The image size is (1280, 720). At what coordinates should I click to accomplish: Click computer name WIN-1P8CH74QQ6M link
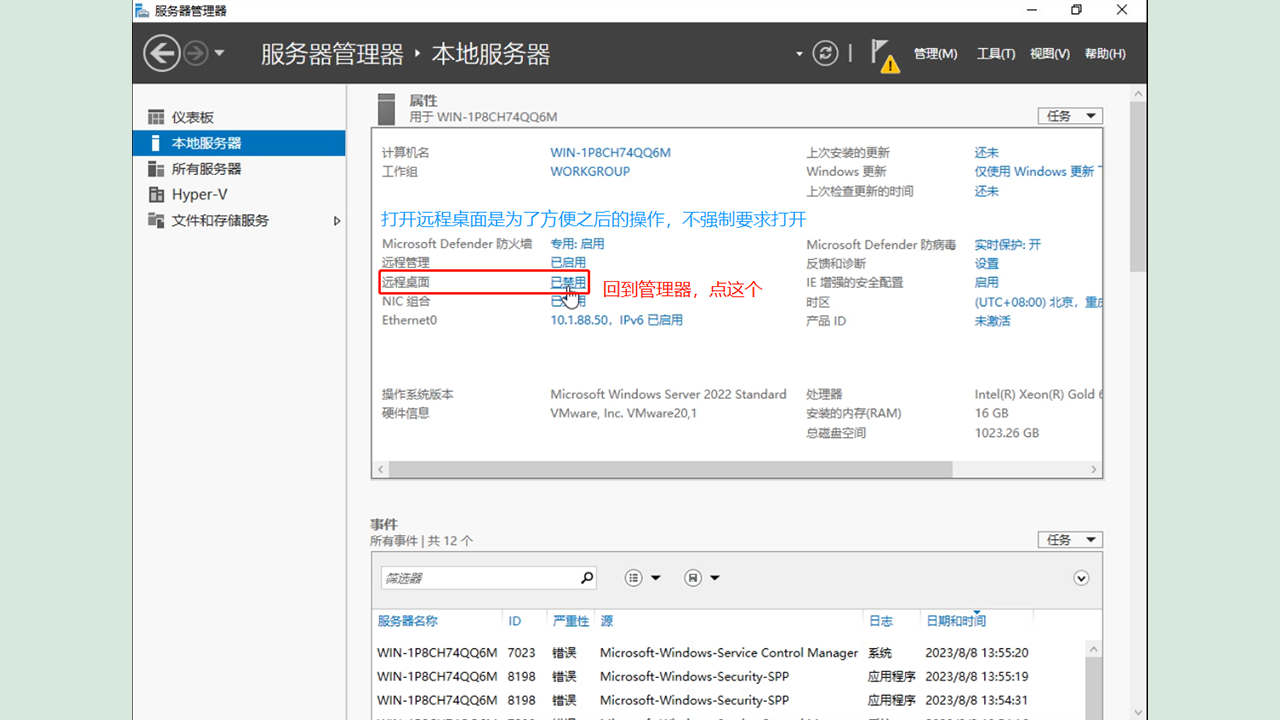tap(610, 153)
